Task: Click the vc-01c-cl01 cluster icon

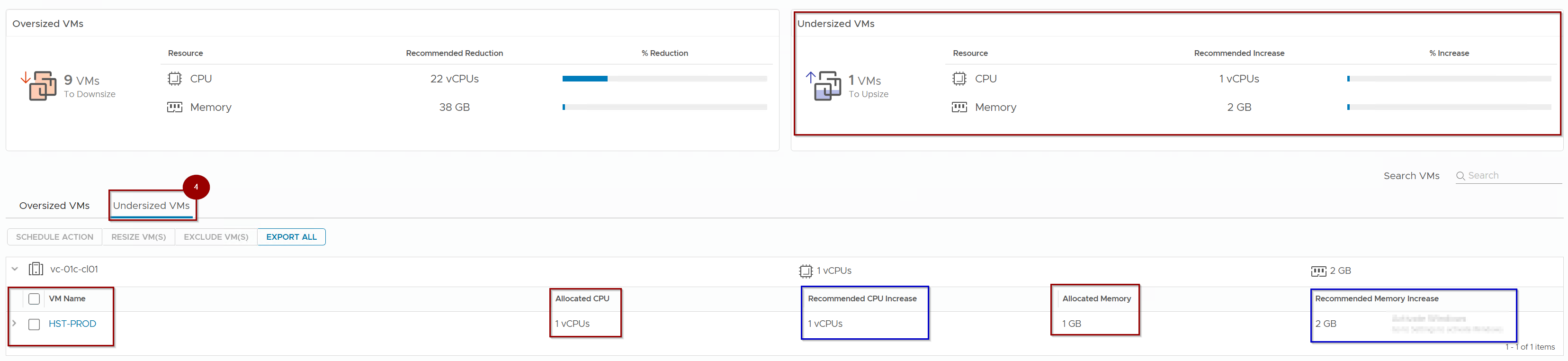Action: pos(36,269)
